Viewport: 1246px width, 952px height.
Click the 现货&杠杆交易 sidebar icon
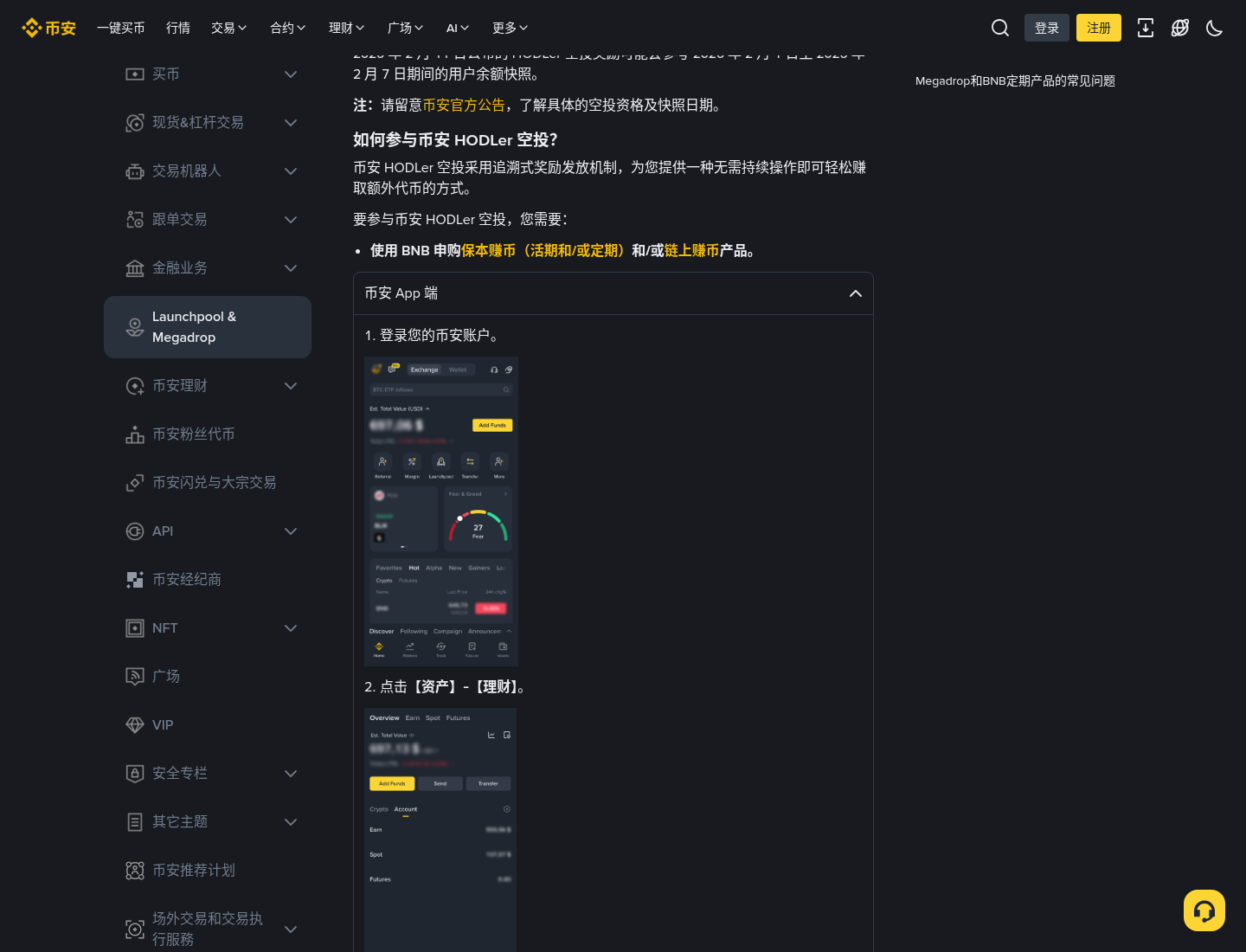[x=135, y=123]
